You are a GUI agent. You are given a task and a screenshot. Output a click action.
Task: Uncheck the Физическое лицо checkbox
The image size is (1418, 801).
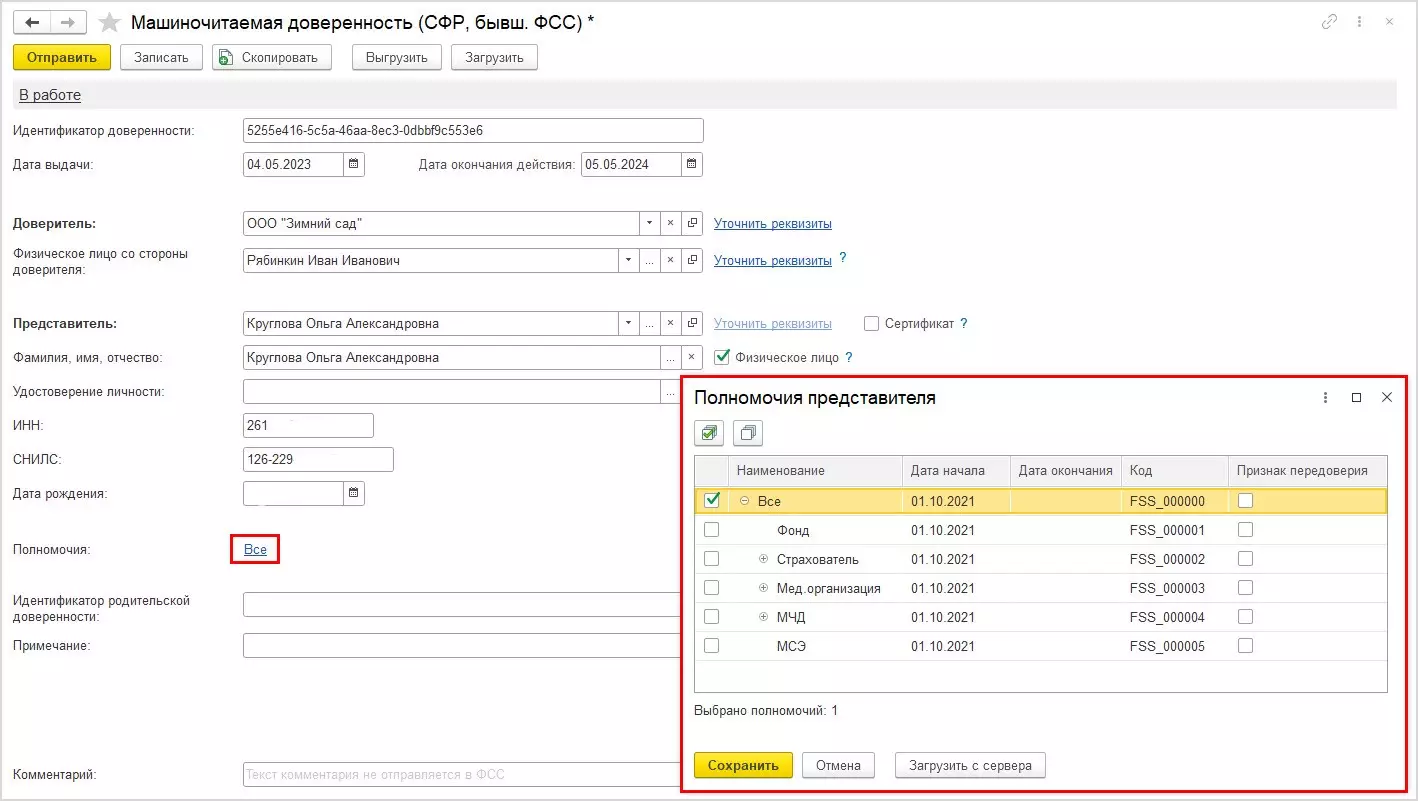pos(722,357)
